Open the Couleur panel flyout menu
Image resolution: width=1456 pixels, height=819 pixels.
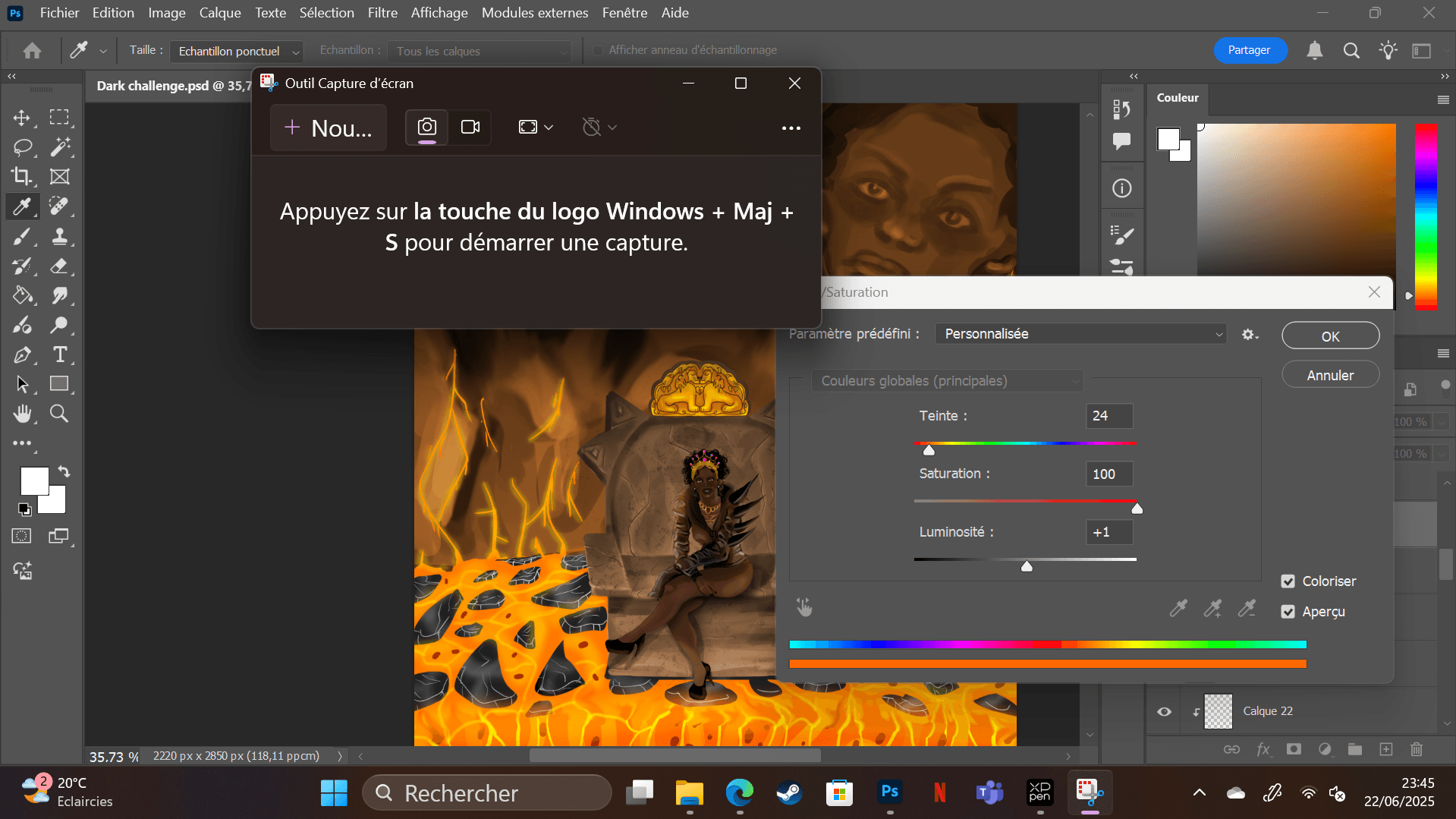[x=1442, y=99]
